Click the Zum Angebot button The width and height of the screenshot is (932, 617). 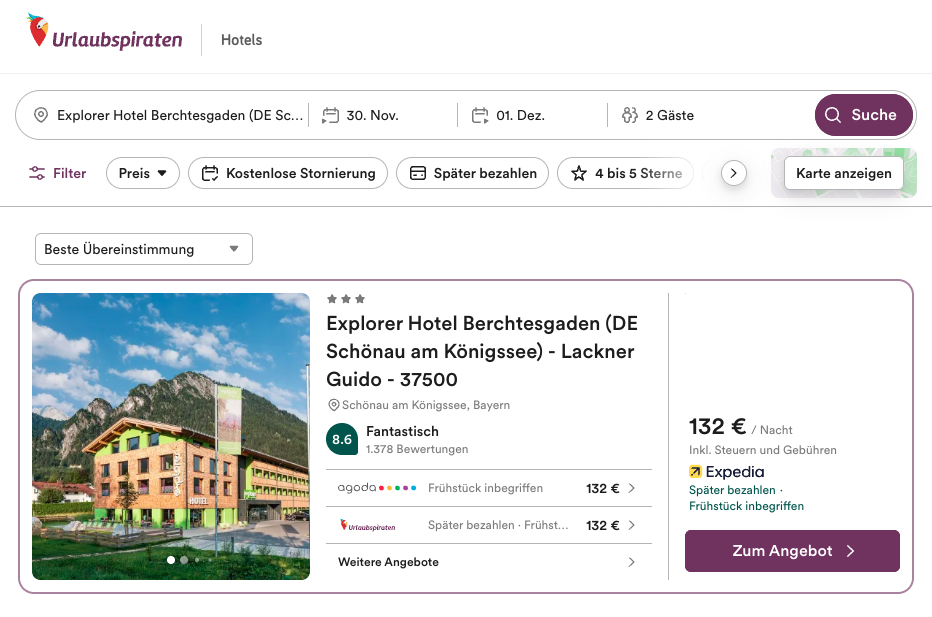pos(792,551)
